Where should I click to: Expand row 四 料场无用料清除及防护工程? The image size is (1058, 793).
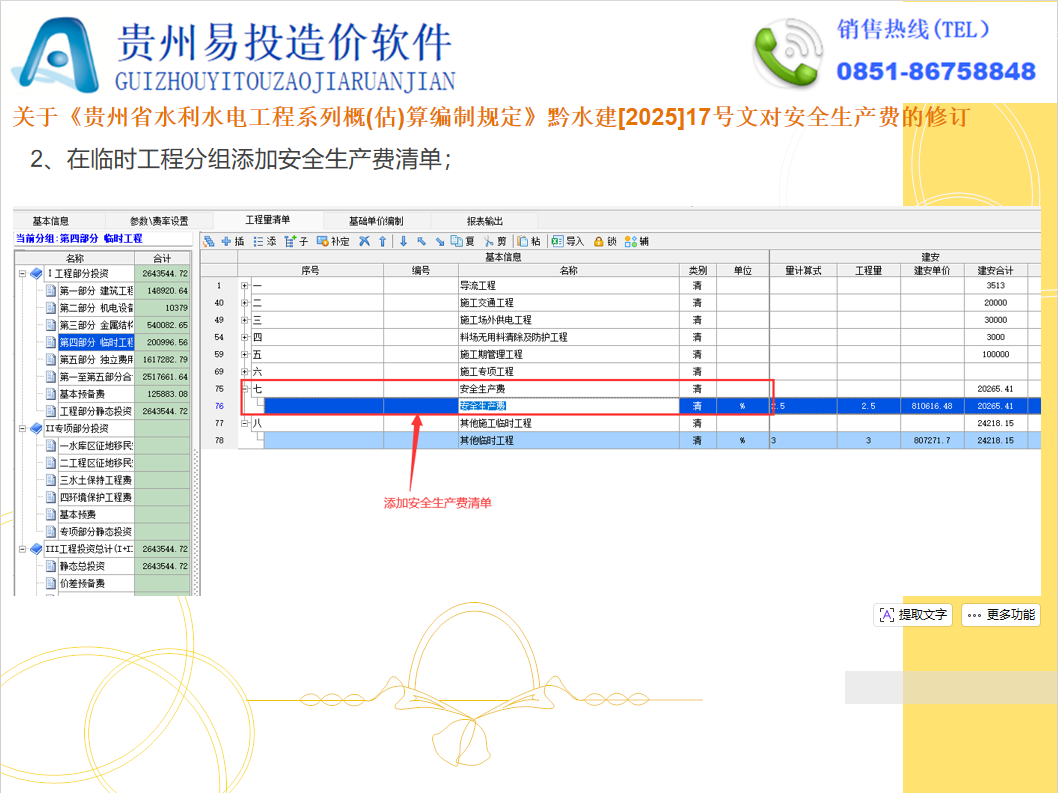pos(245,337)
